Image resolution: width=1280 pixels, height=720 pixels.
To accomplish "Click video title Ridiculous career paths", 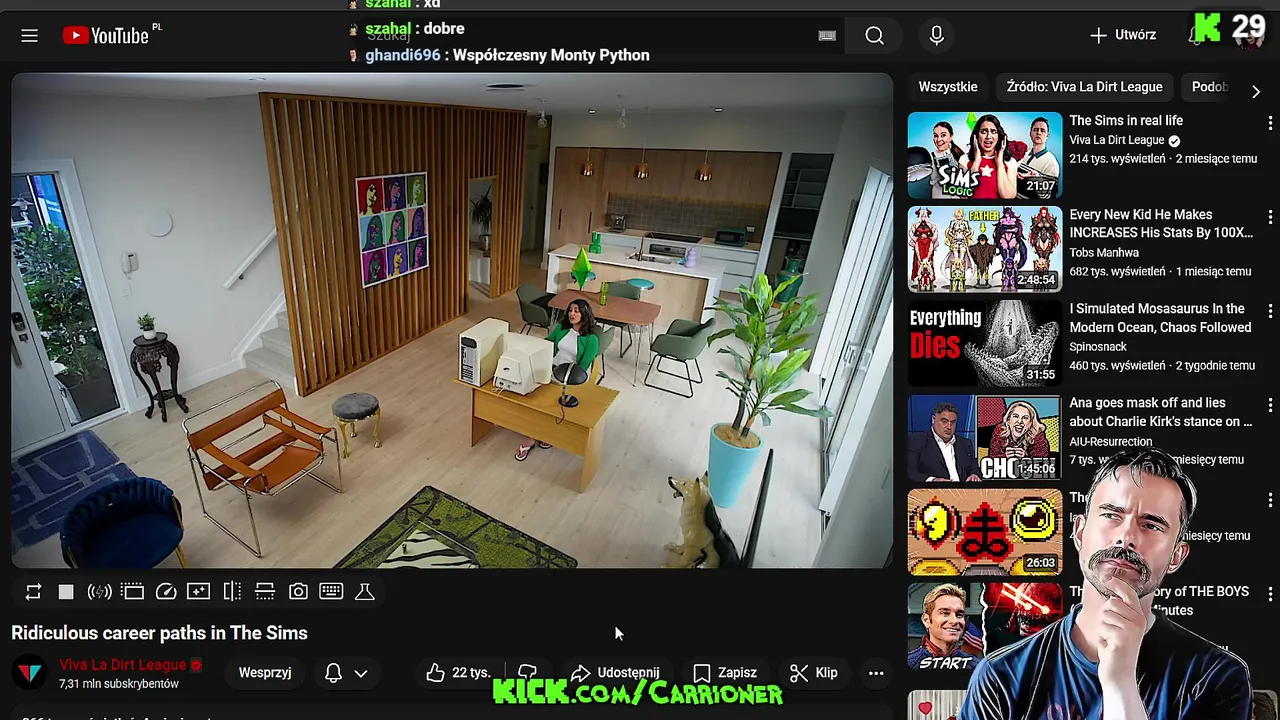I will (159, 633).
